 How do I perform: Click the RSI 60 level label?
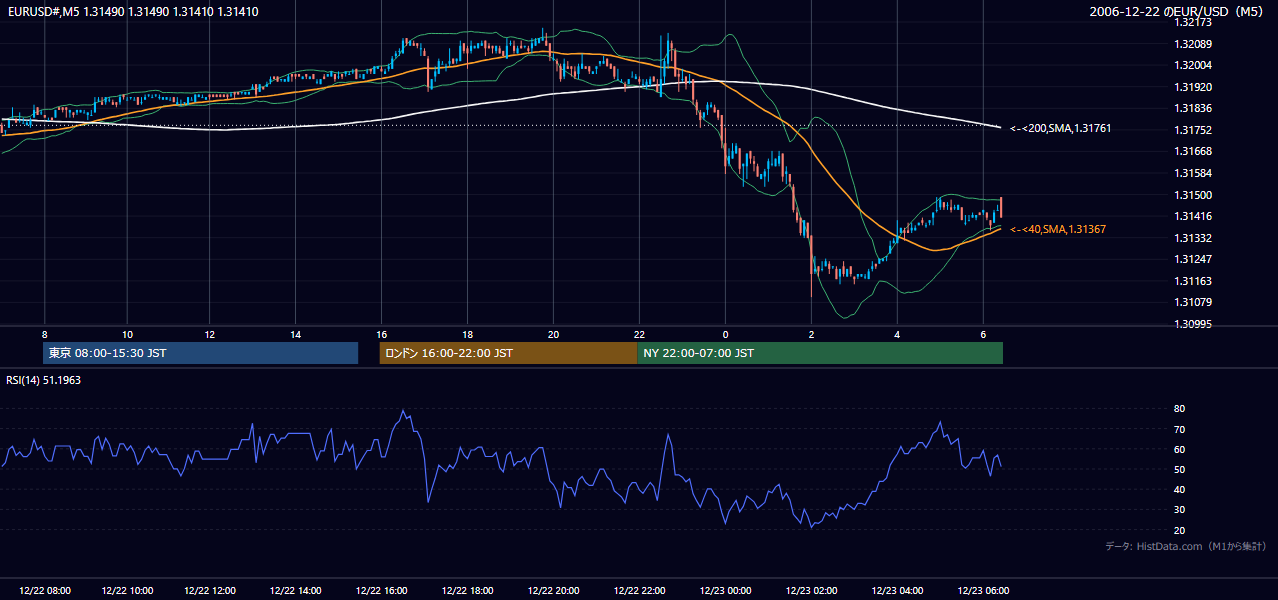1179,449
